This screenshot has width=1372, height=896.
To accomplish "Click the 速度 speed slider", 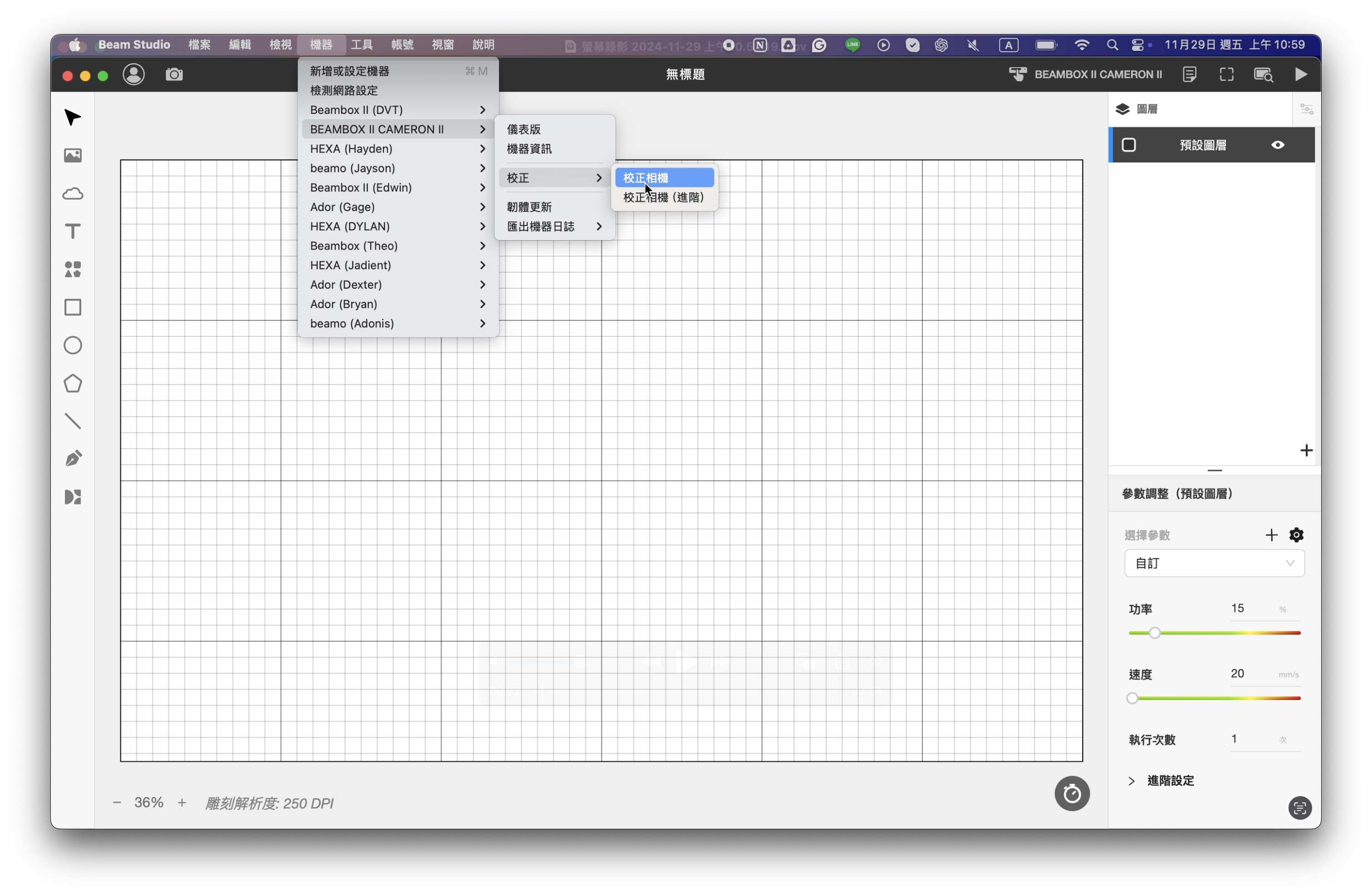I will click(x=1214, y=698).
